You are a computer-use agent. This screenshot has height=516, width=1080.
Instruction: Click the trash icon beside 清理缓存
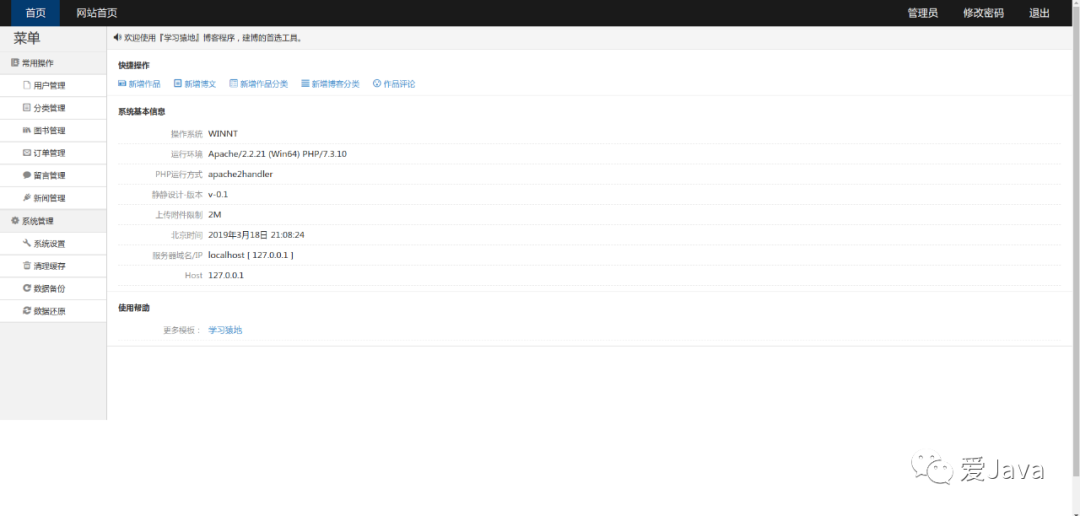pos(27,265)
